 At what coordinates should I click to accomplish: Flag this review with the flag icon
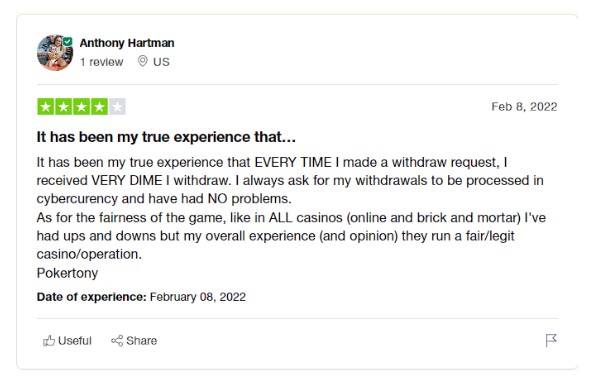pos(551,340)
